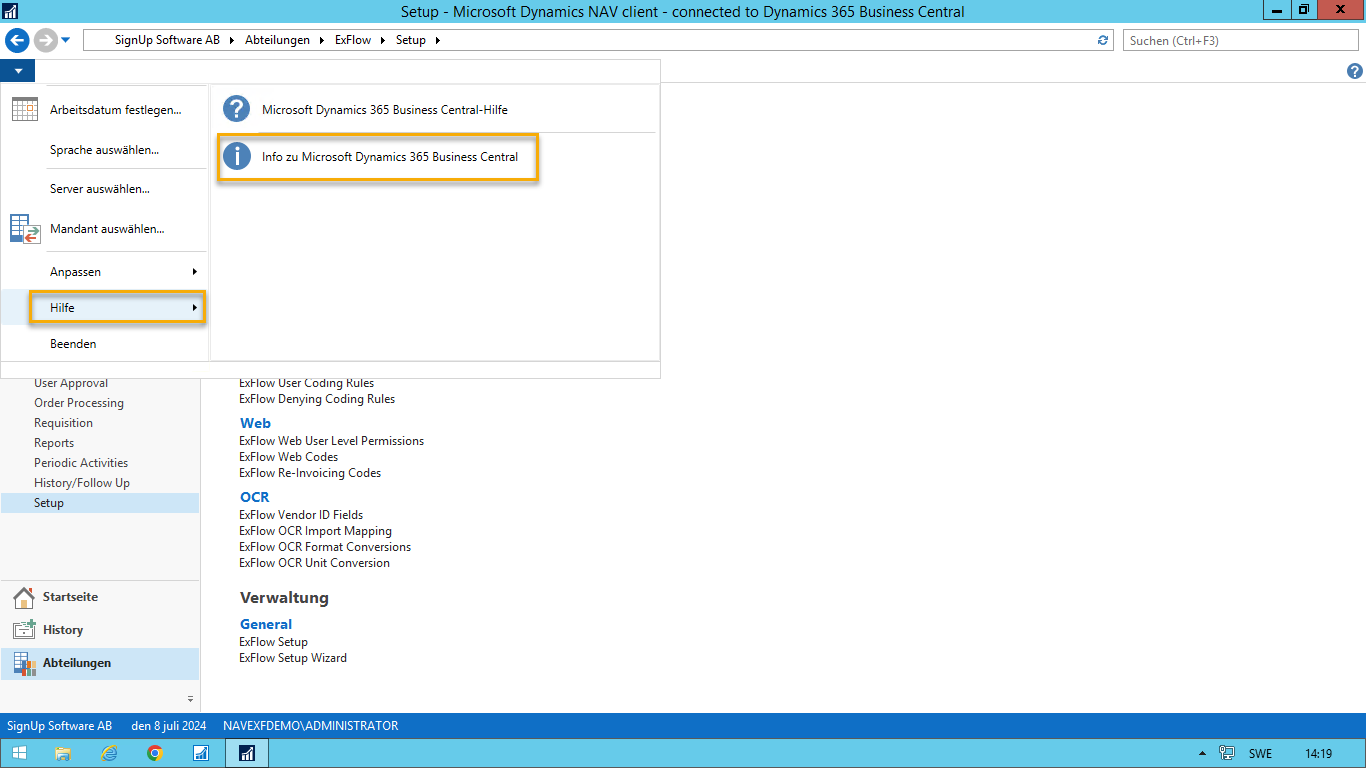Click the OCR section heading
1366x768 pixels.
[x=254, y=497]
